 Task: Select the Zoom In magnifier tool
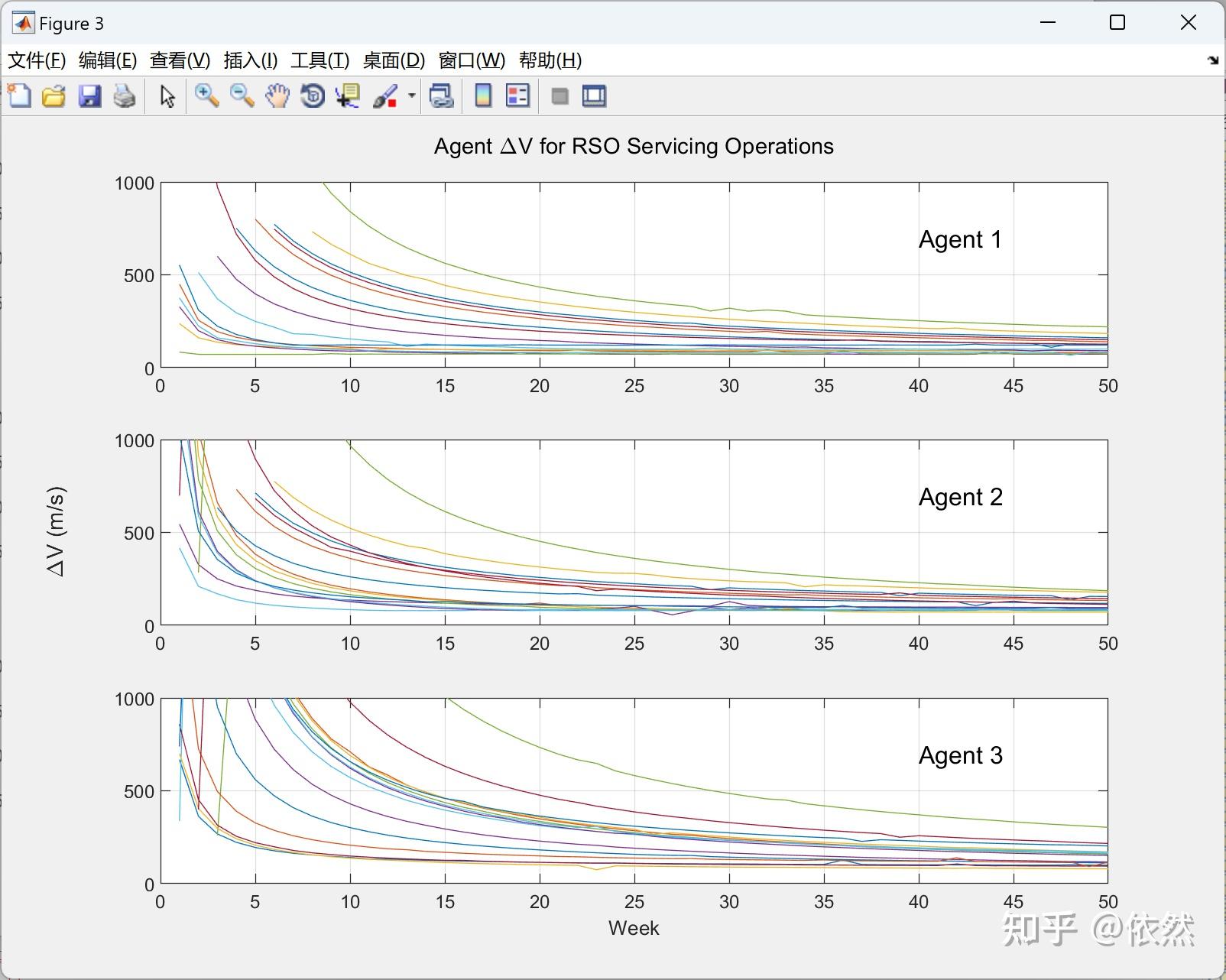point(206,96)
